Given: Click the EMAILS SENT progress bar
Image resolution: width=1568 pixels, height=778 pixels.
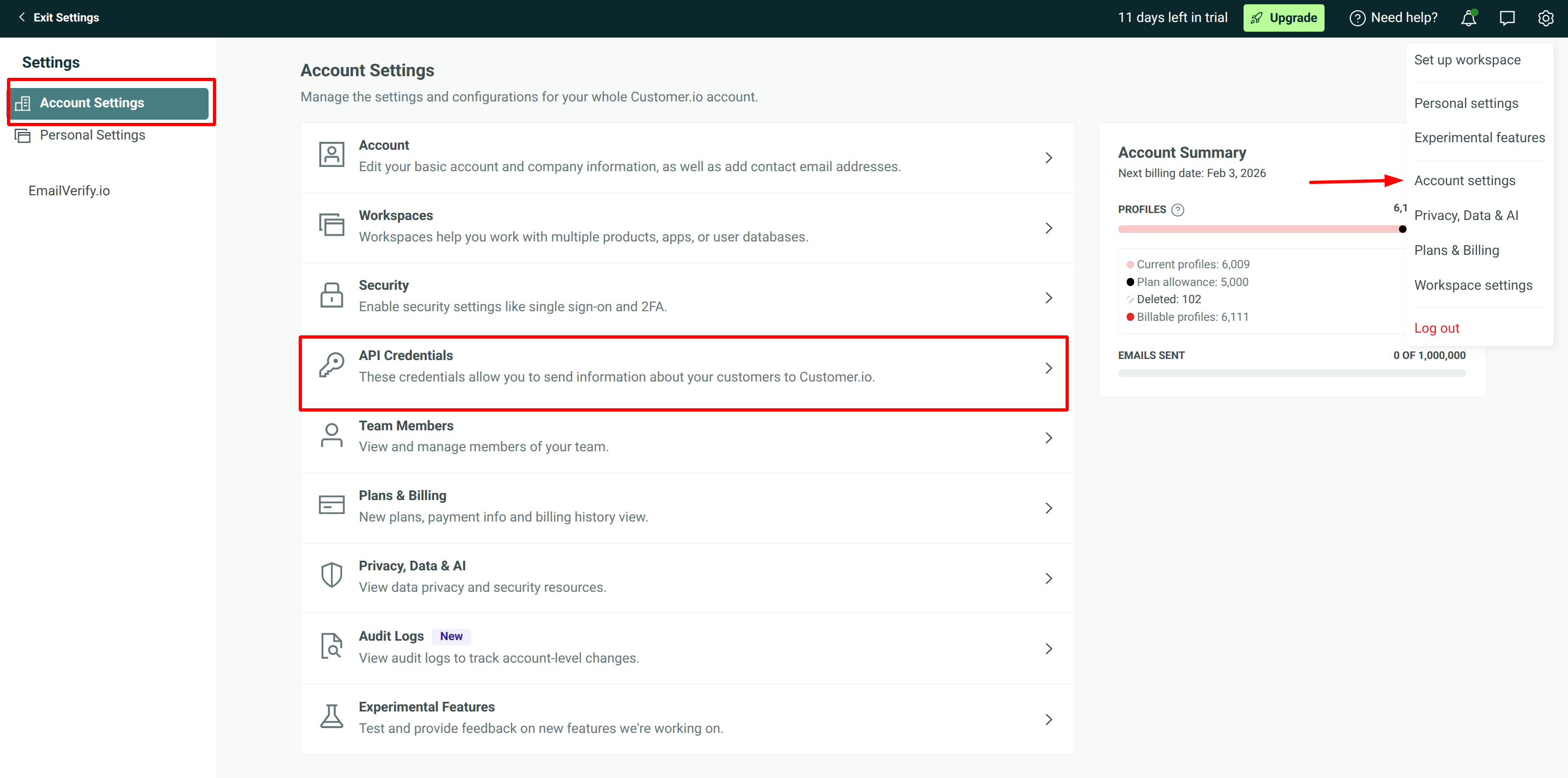Looking at the screenshot, I should [x=1292, y=373].
